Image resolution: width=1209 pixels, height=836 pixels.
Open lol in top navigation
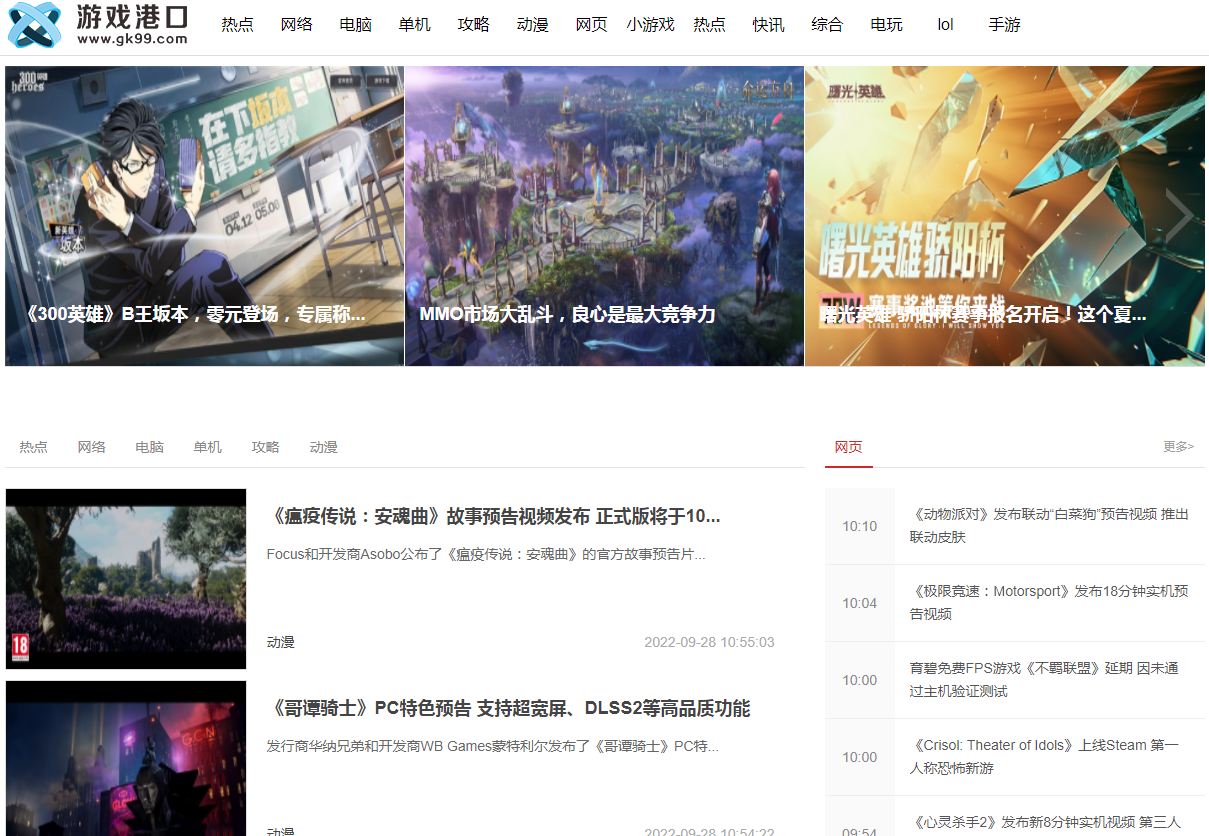(945, 25)
